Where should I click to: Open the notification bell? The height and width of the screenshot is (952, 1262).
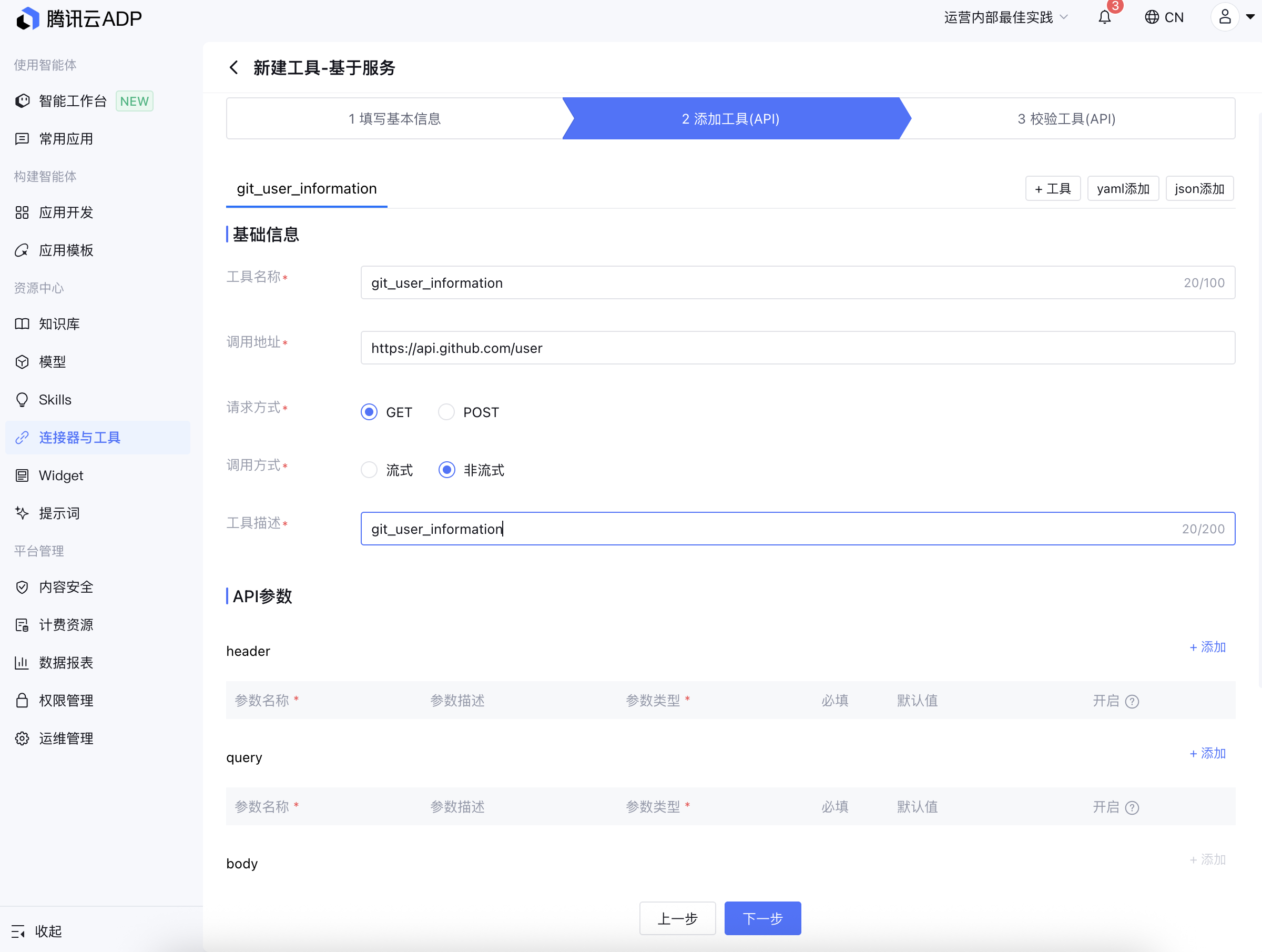(1105, 18)
